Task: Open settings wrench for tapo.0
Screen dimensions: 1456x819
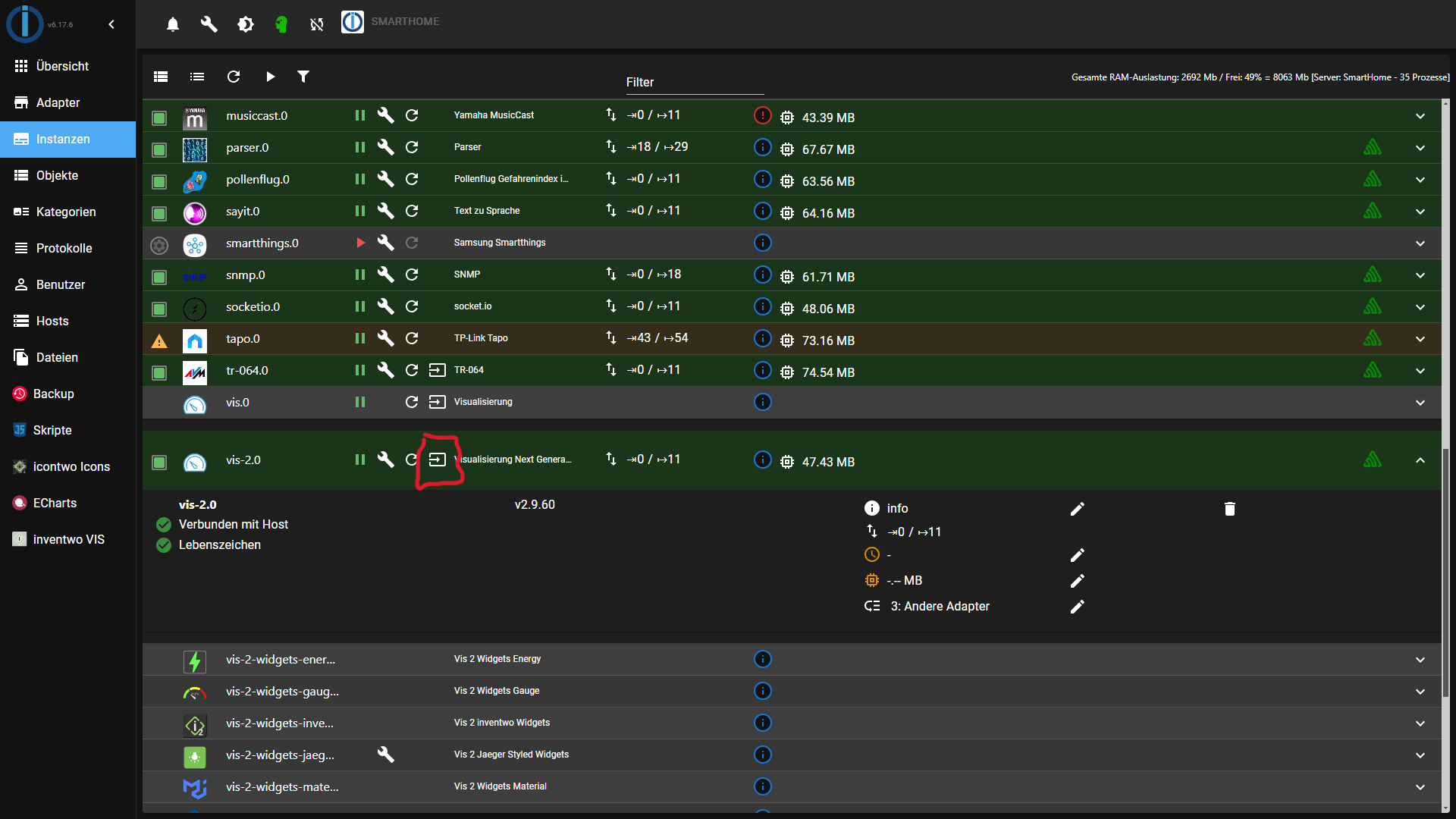Action: (x=385, y=338)
